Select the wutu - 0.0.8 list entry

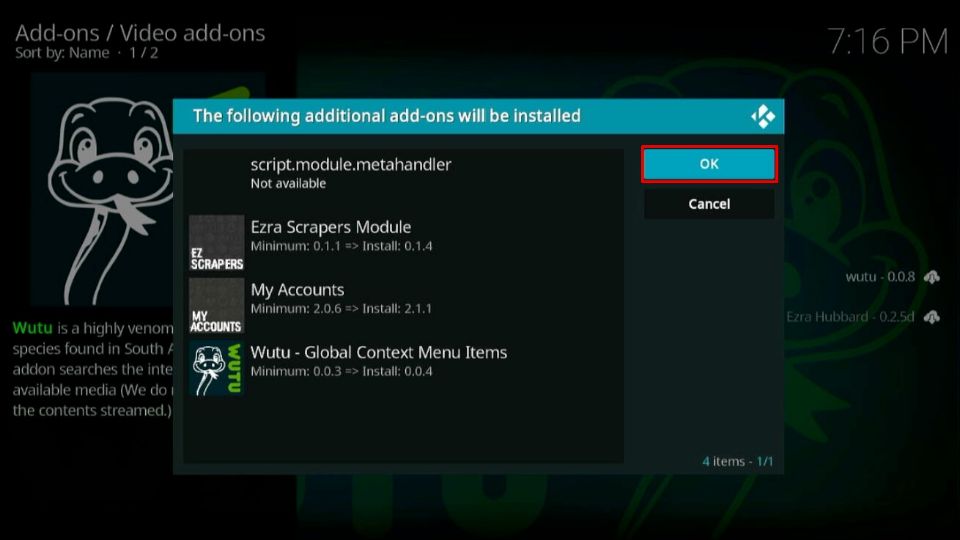[880, 277]
